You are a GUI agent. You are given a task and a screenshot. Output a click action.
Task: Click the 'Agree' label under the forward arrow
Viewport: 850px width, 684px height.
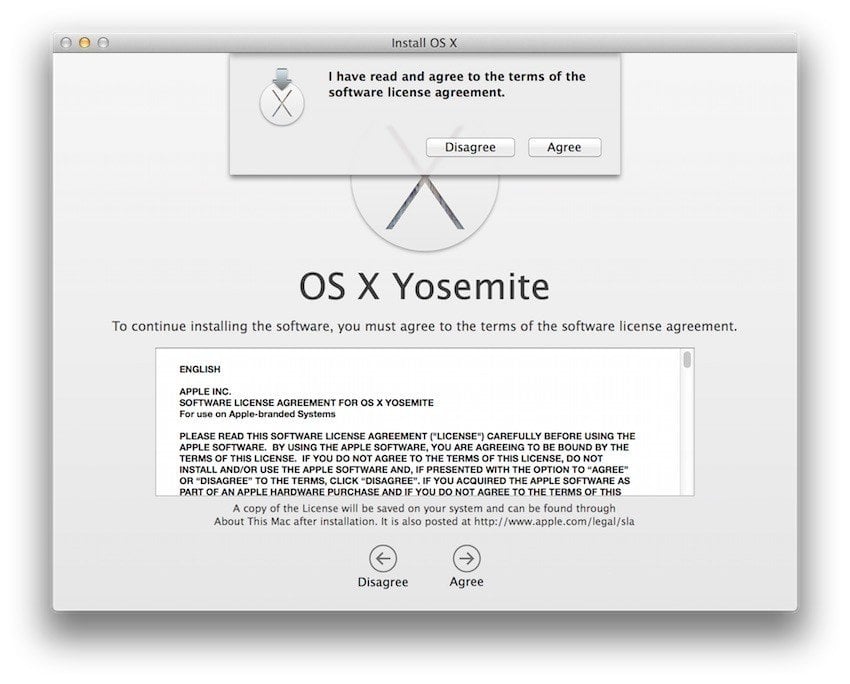[x=466, y=582]
